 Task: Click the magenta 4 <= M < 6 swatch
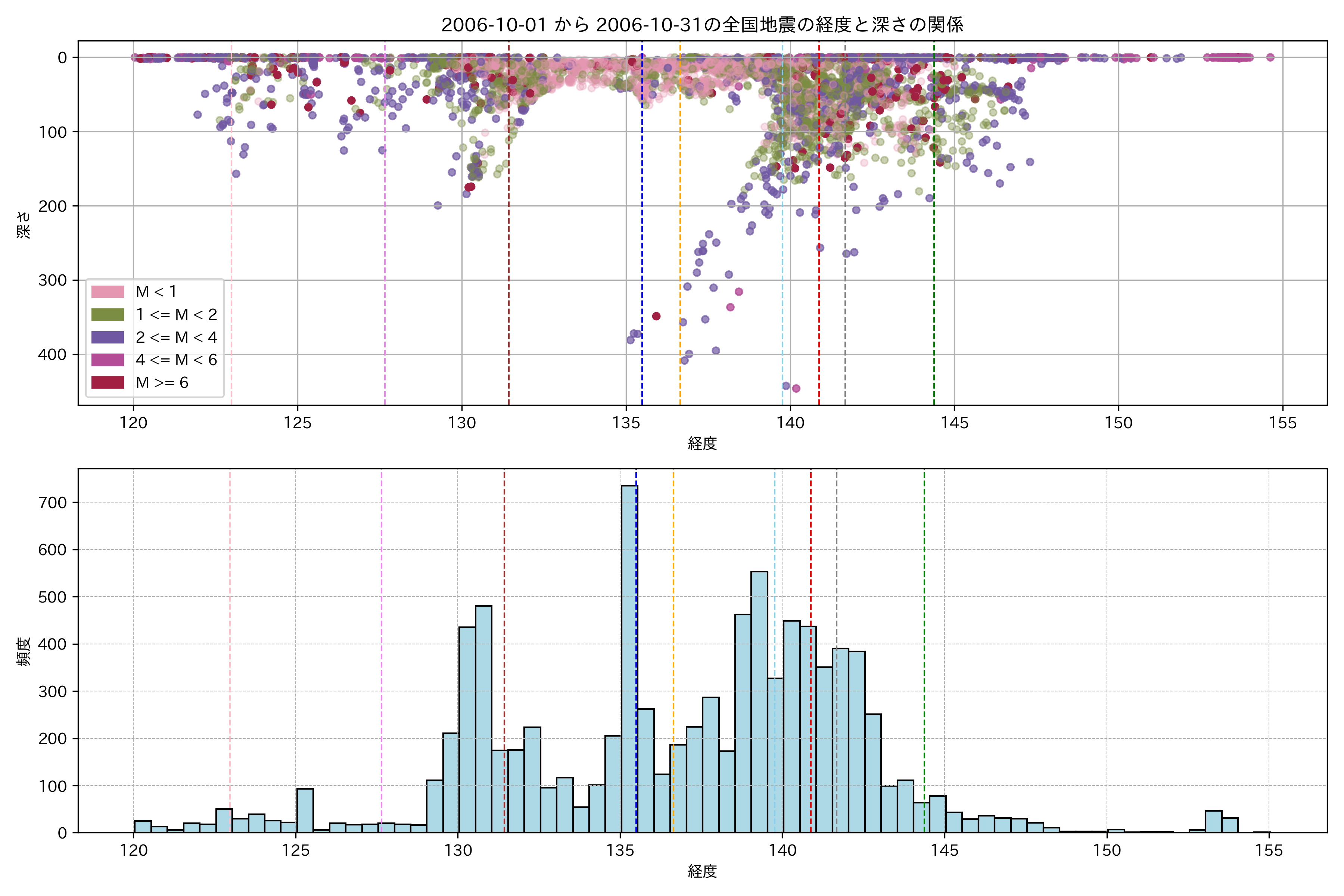(x=108, y=360)
